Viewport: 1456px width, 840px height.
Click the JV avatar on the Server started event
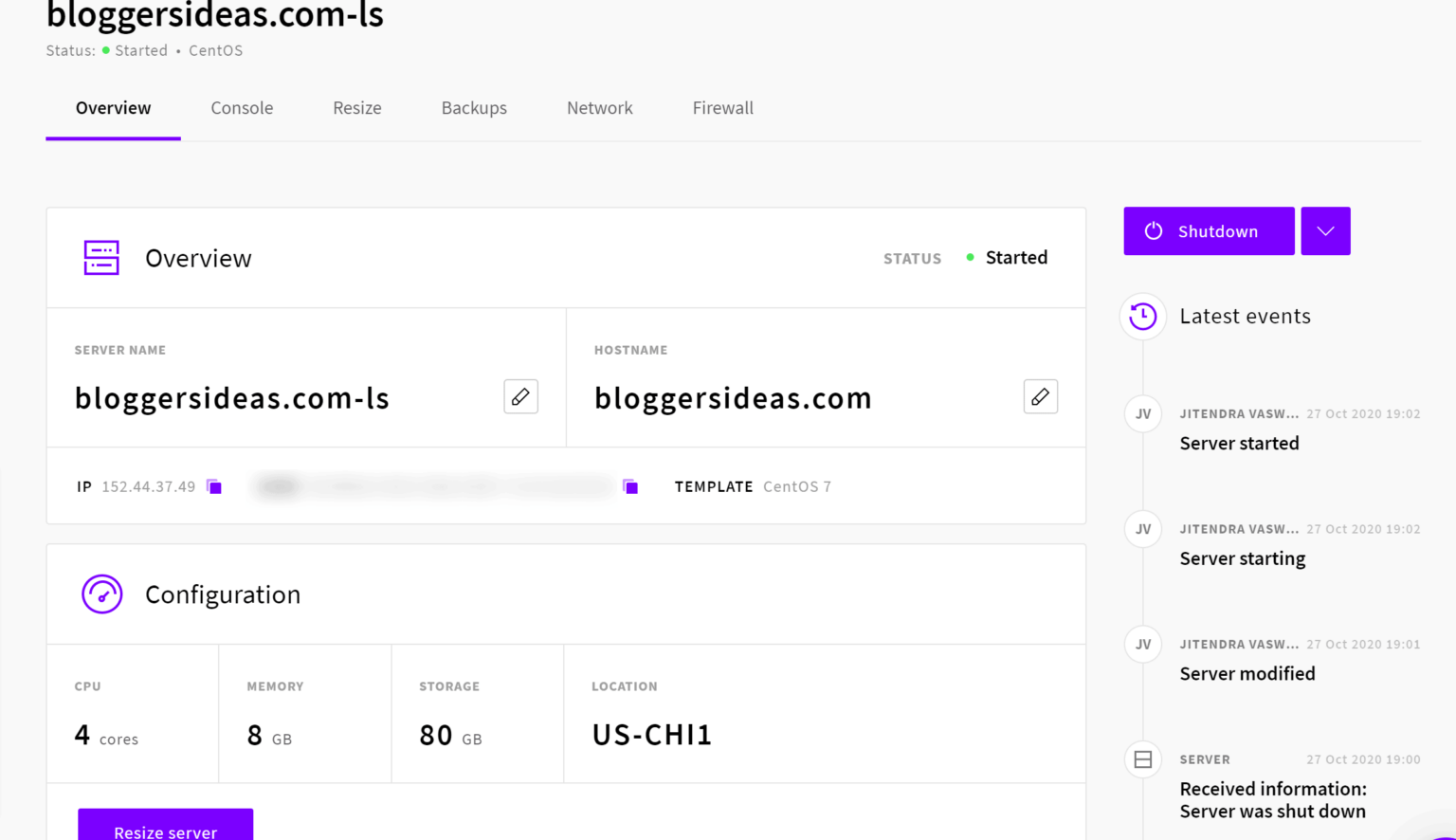(1142, 413)
